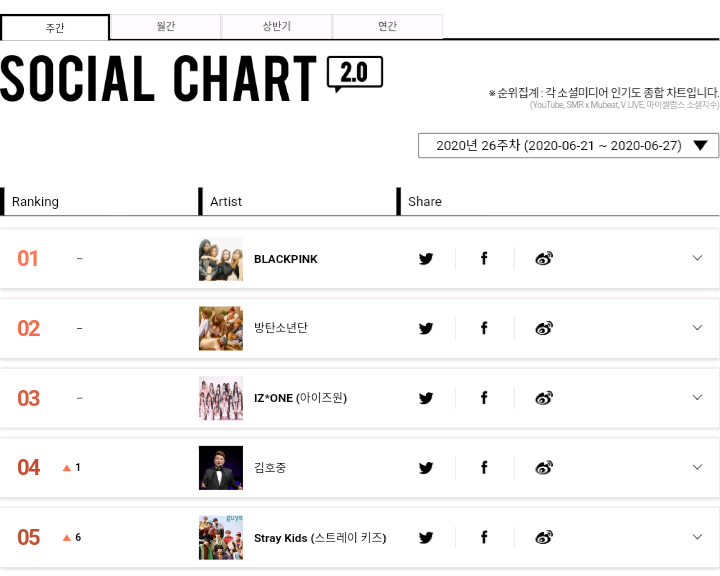Expand the IZ*ONE ranking details
Viewport: 720px width, 576px height.
pyautogui.click(x=698, y=397)
